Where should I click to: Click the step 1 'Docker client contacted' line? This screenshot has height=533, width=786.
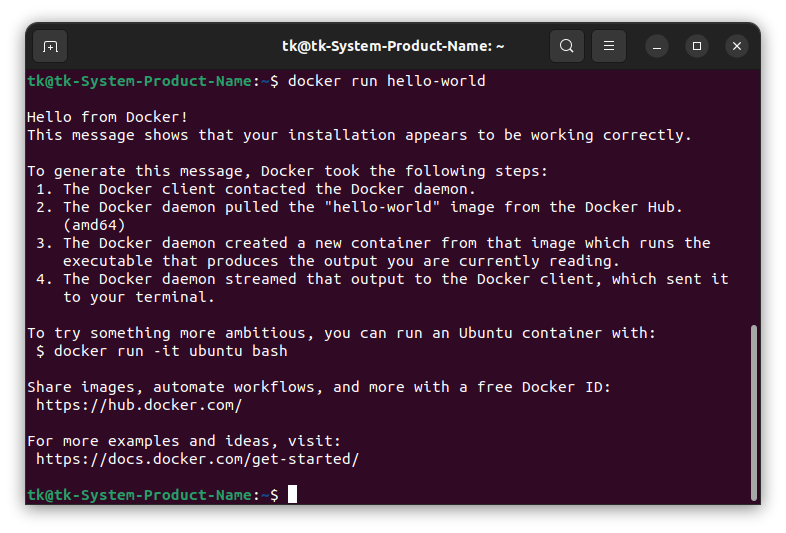click(x=270, y=189)
